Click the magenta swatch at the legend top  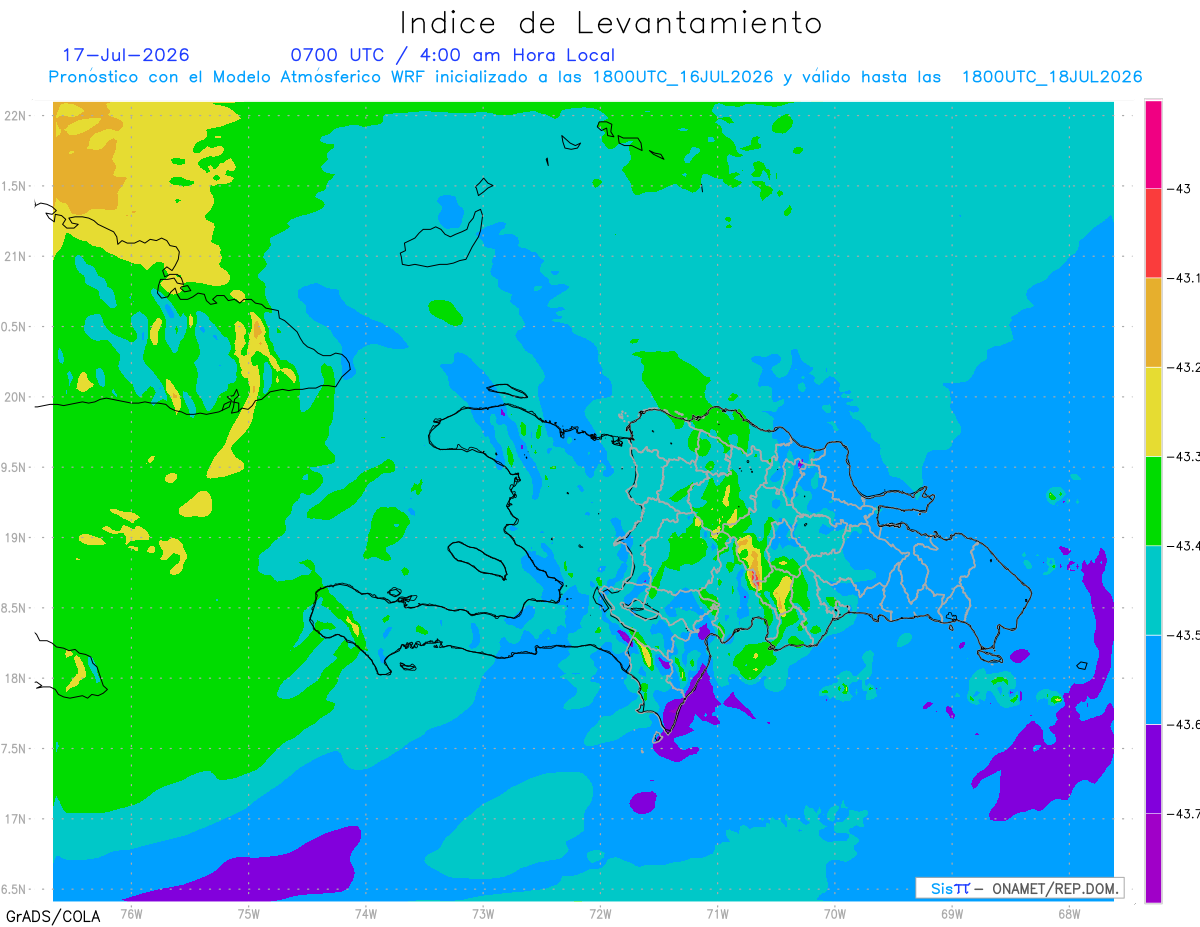tap(1153, 144)
